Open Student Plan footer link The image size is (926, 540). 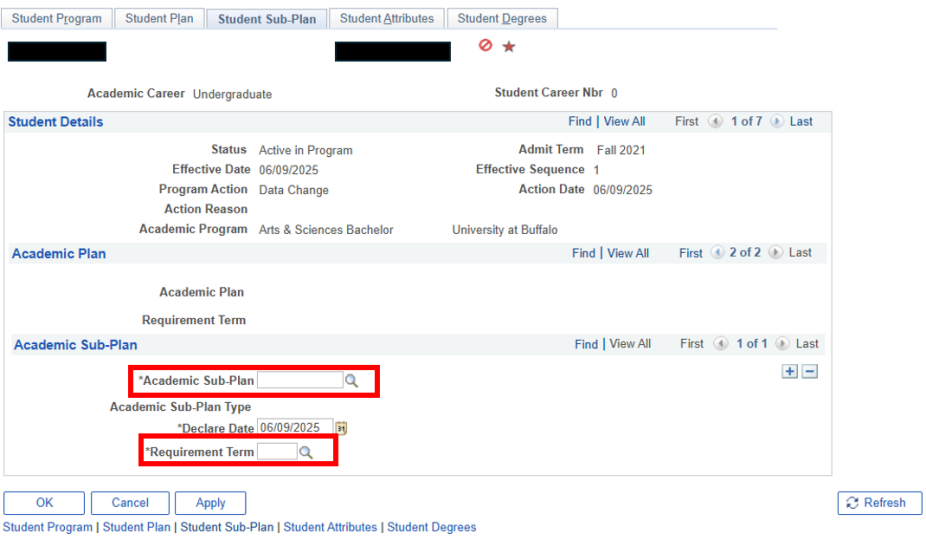(x=136, y=527)
